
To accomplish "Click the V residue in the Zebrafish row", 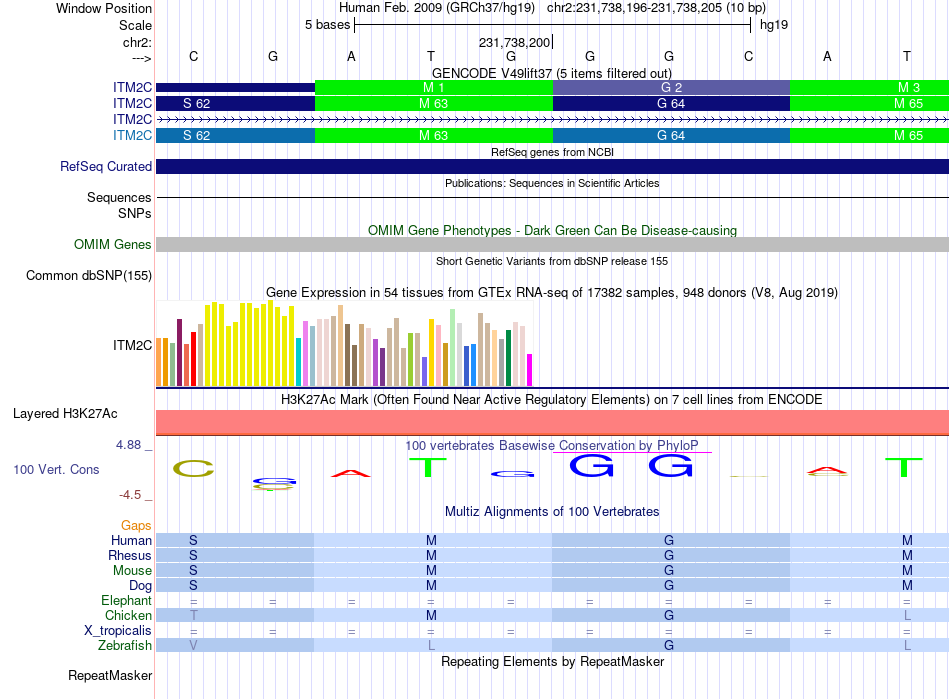I will point(193,646).
